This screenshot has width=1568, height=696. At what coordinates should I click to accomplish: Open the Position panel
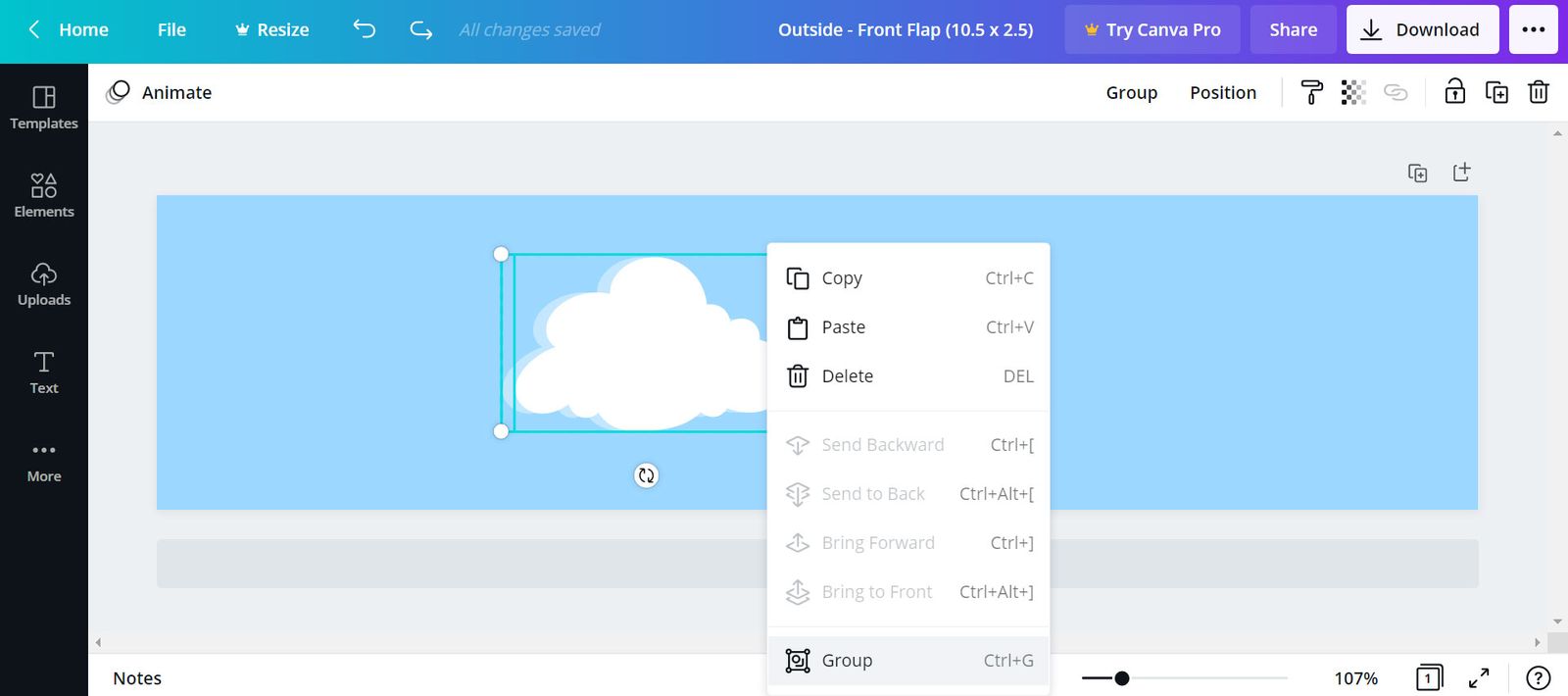tap(1222, 92)
